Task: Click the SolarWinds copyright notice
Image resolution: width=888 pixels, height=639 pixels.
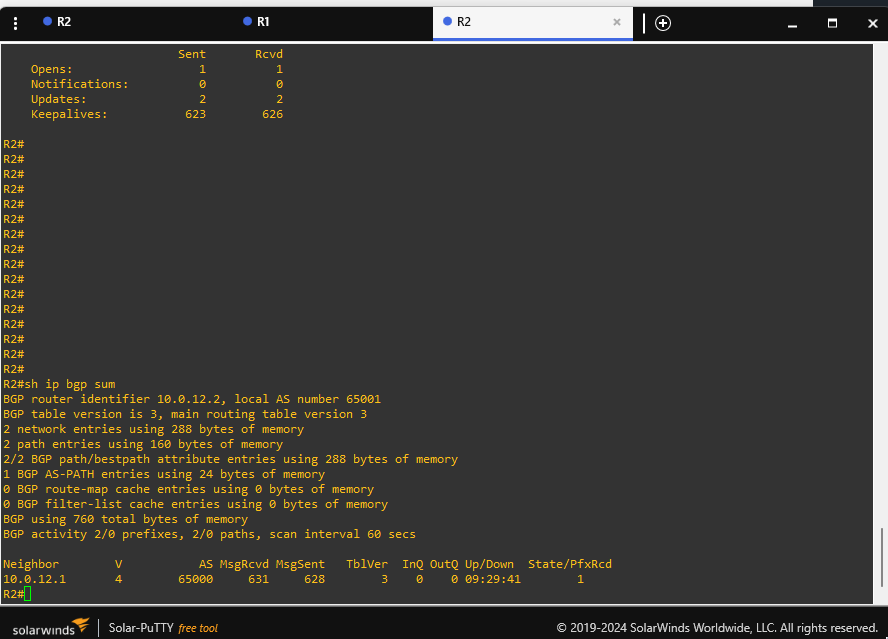Action: [717, 628]
